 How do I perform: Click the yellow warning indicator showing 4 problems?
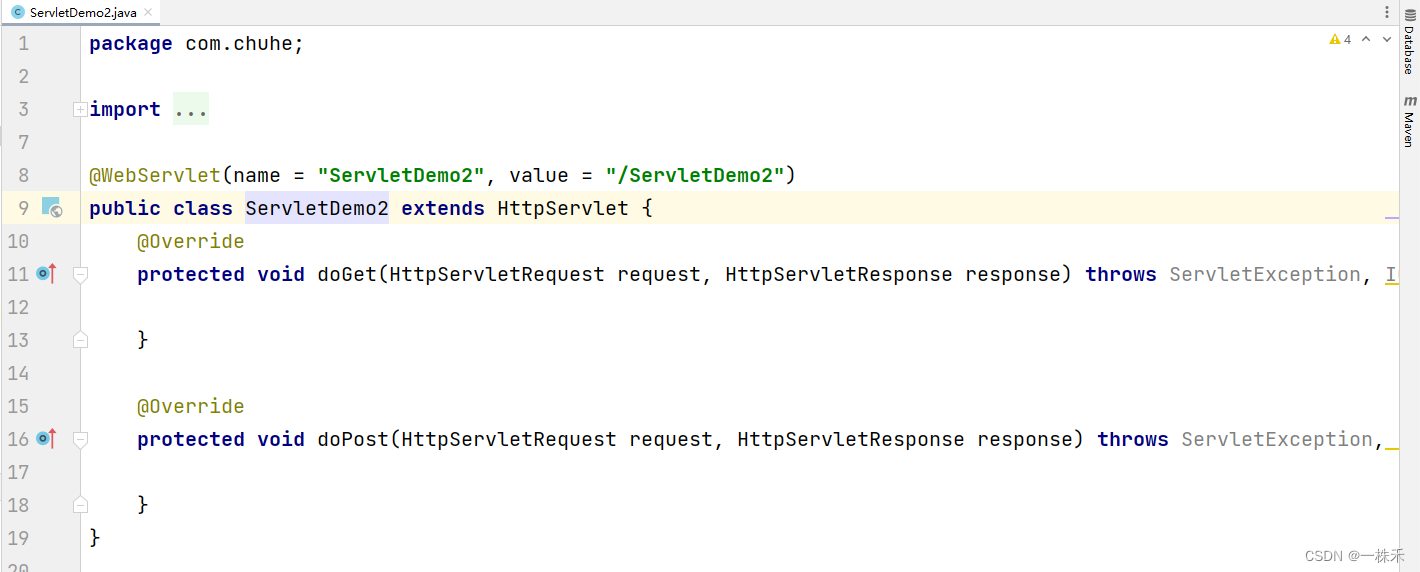click(1340, 40)
